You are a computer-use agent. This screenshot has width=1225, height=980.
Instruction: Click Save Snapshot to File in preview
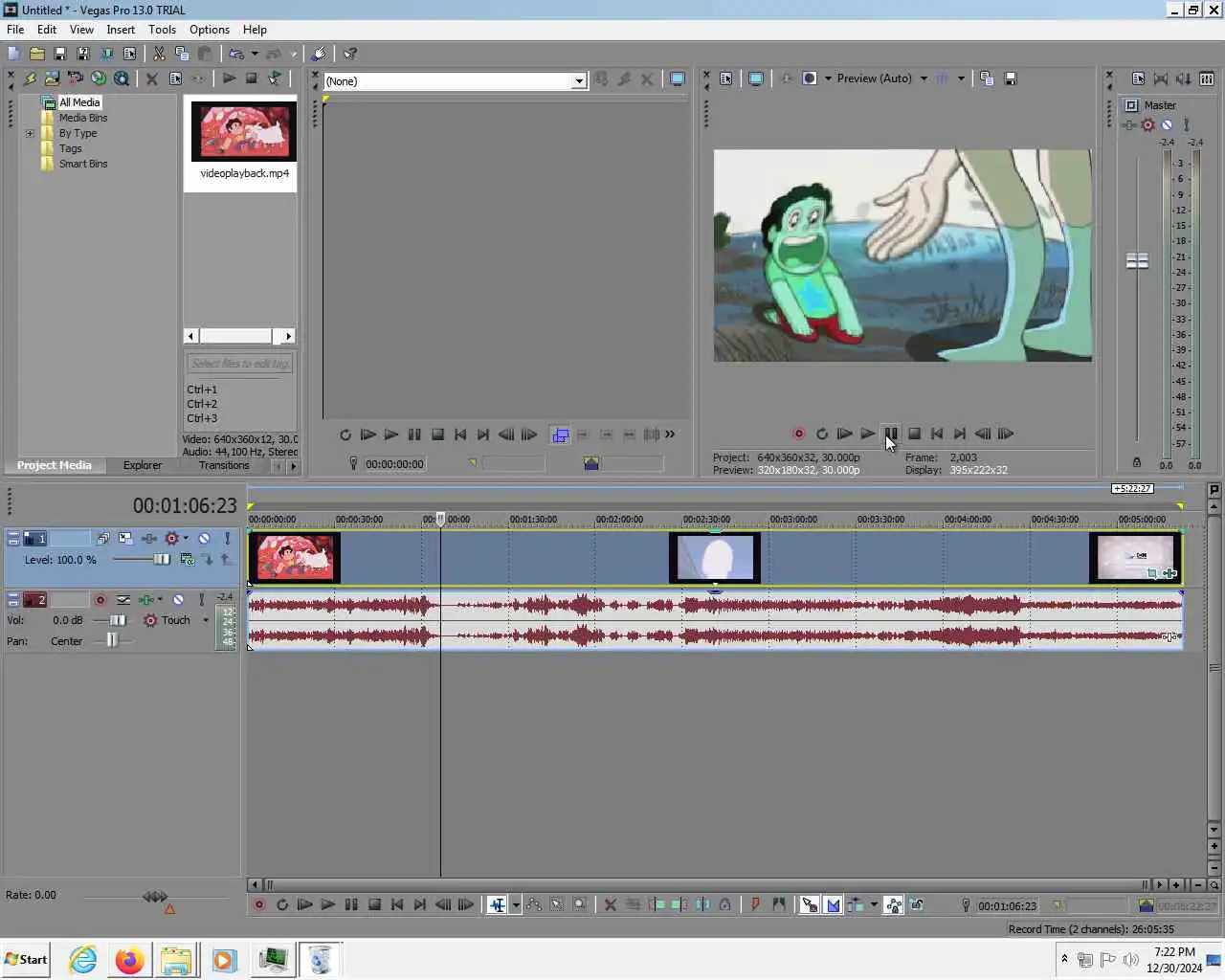point(1010,78)
